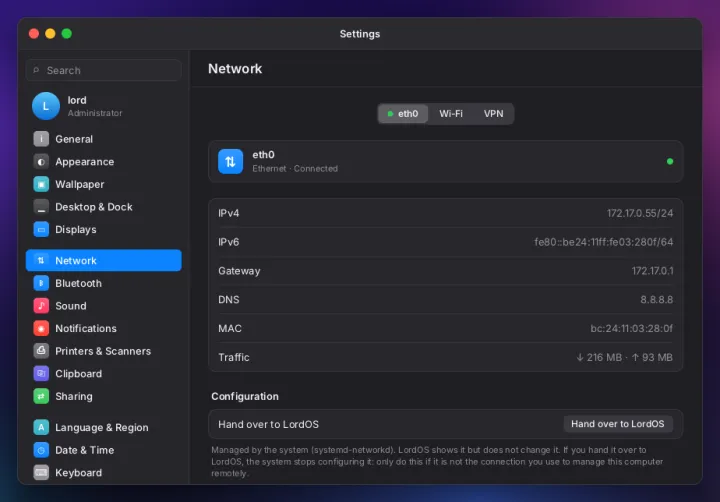
Task: Open the Displays sidebar icon
Action: pyautogui.click(x=41, y=229)
